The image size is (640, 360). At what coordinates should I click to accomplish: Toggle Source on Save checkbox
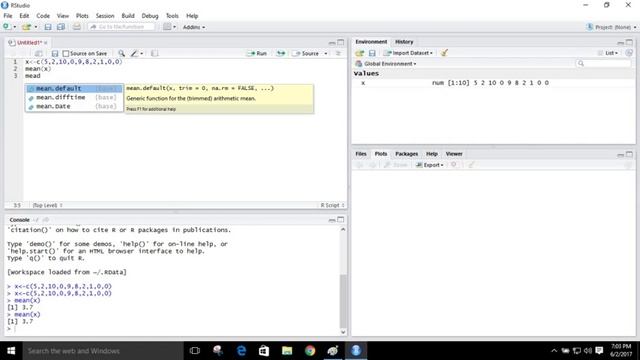pos(66,53)
